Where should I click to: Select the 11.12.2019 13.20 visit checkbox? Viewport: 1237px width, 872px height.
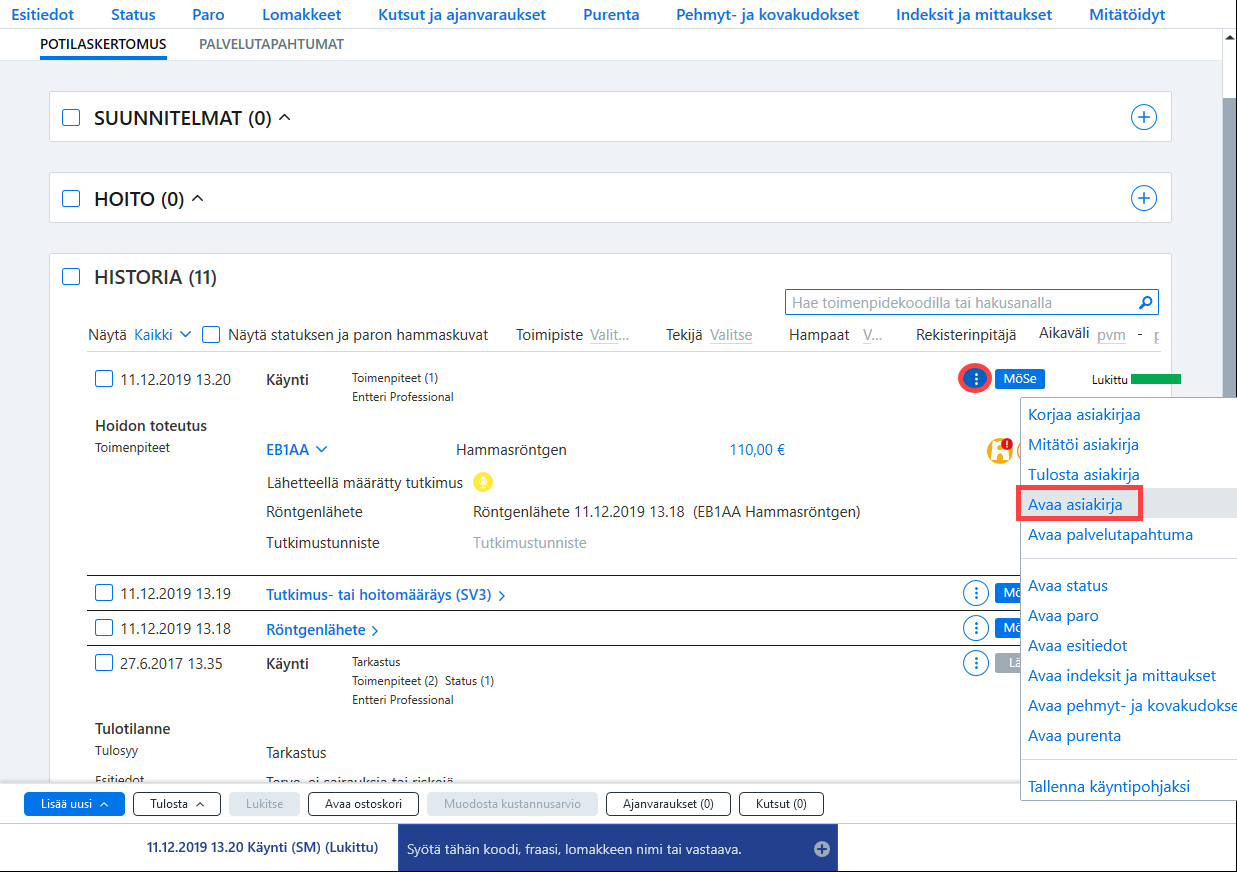pyautogui.click(x=104, y=379)
